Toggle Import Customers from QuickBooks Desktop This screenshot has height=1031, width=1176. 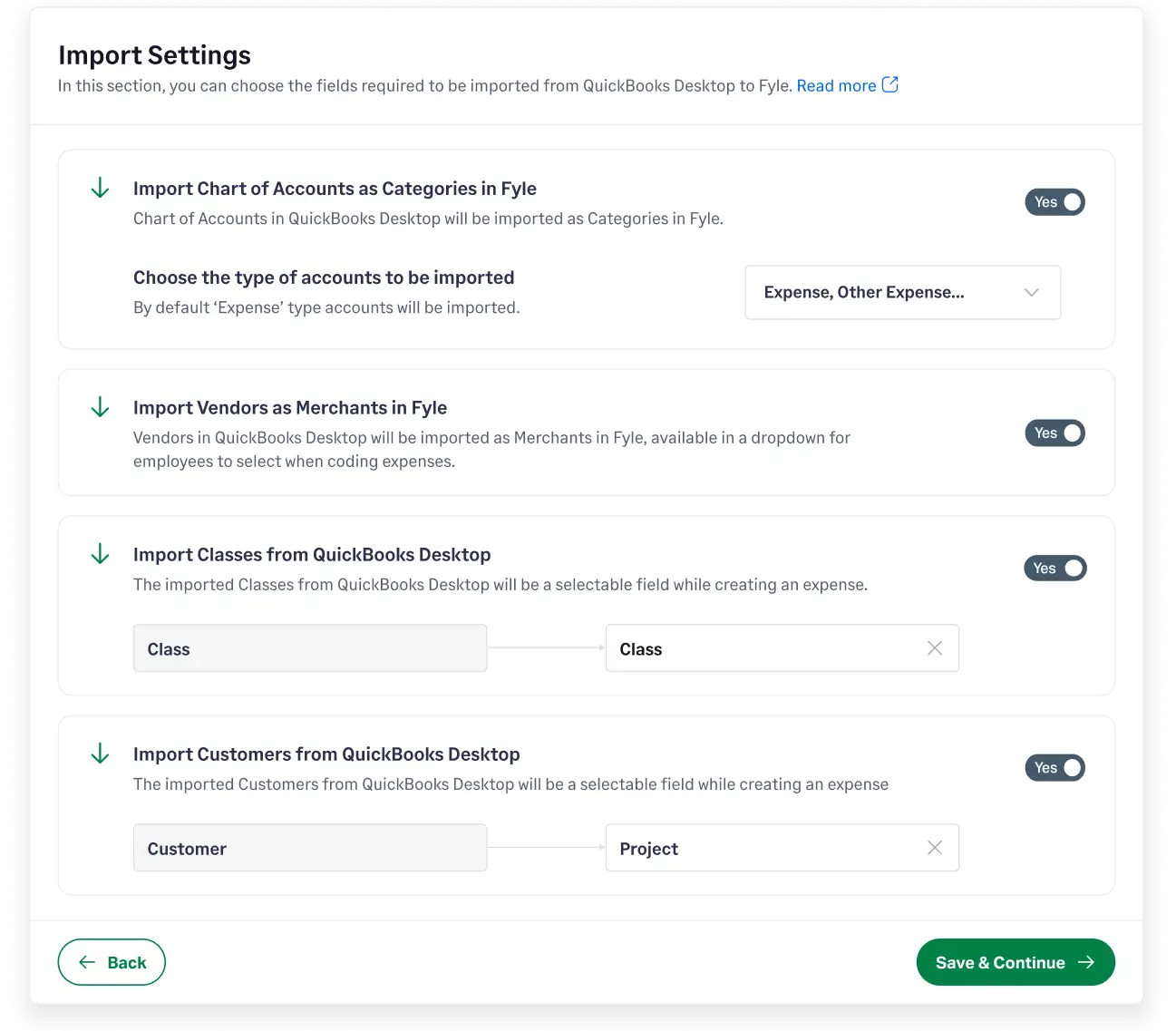point(1055,767)
